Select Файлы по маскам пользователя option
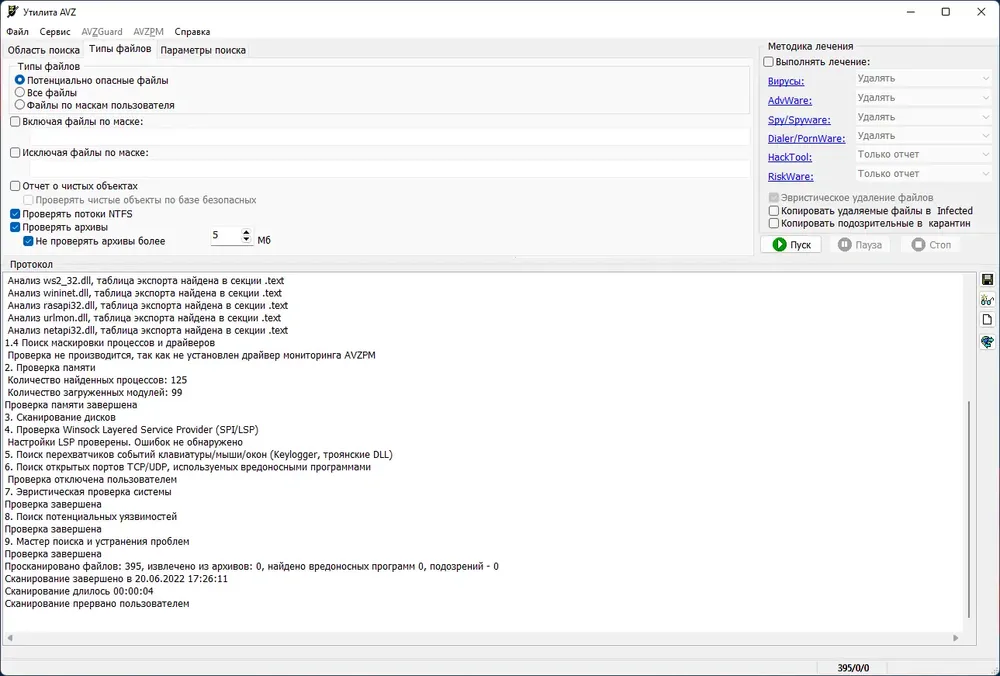Viewport: 1000px width, 676px height. [20, 105]
